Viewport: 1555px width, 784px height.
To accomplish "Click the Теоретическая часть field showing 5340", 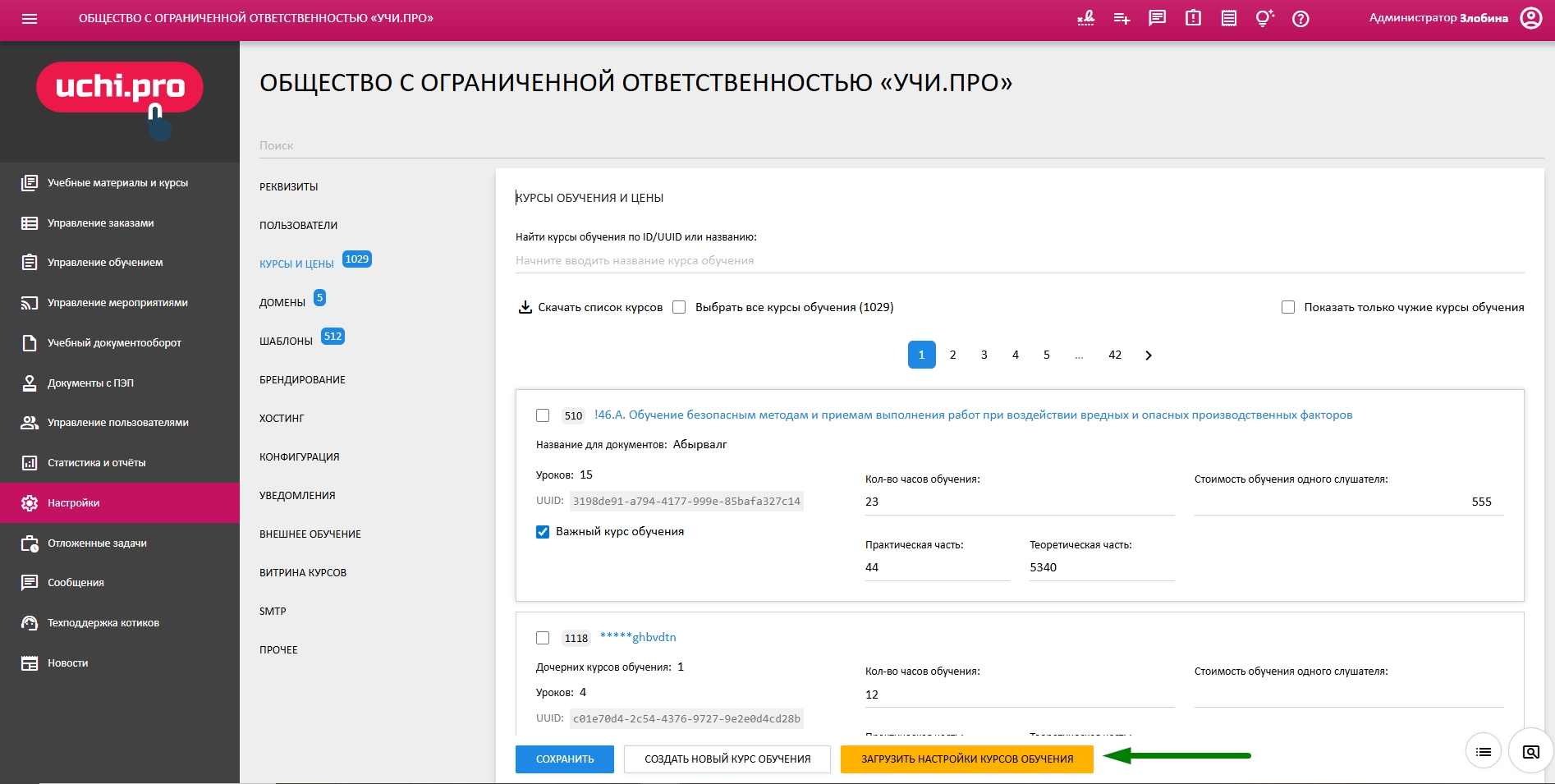I will click(x=1102, y=567).
